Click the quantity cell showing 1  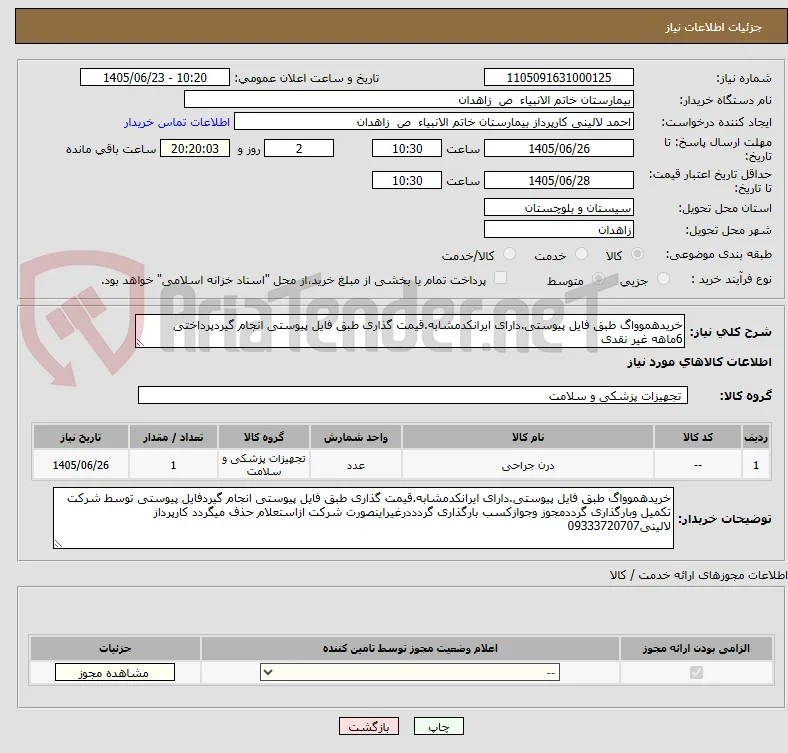coord(173,465)
